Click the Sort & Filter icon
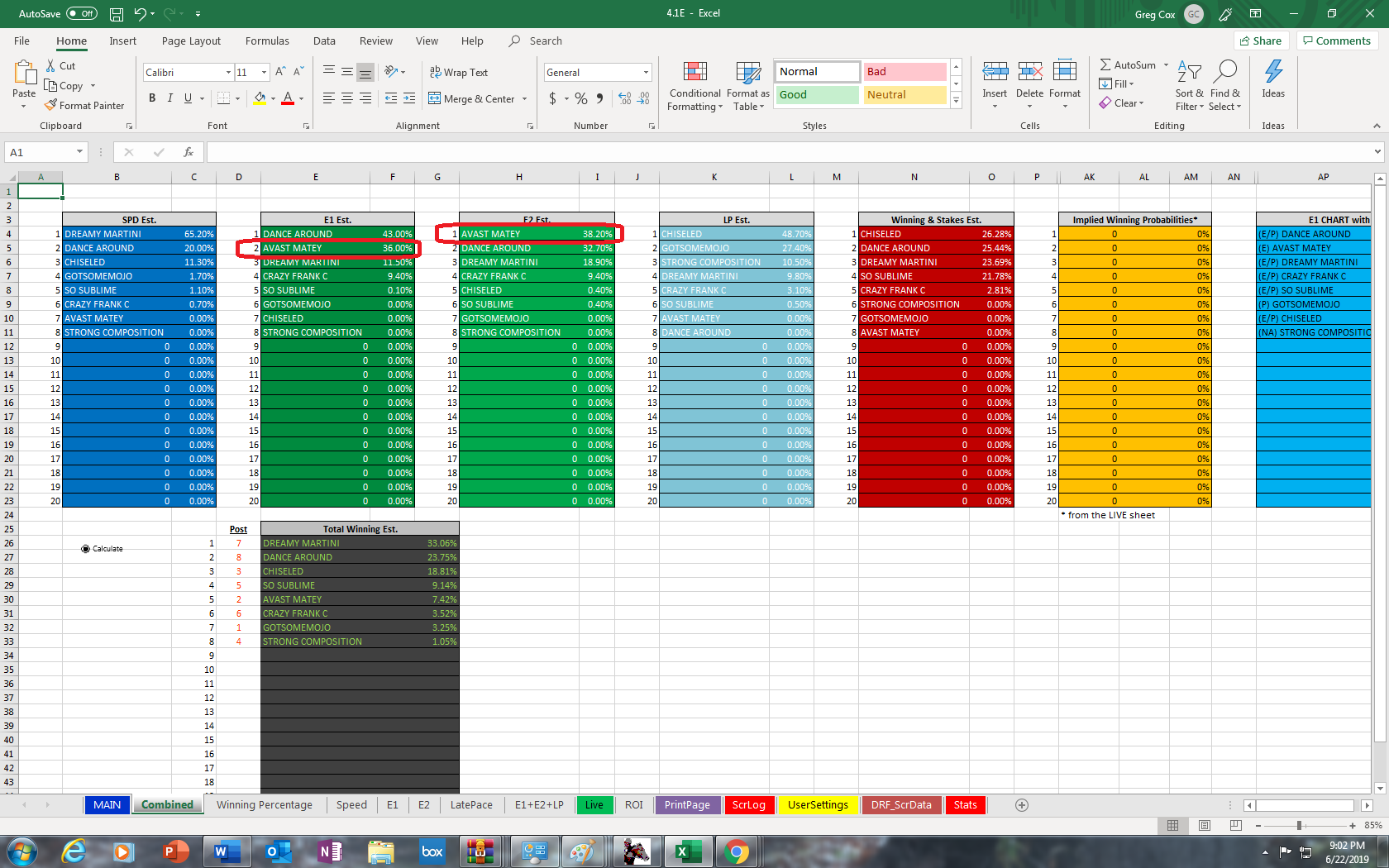Viewport: 1389px width, 868px height. [x=1189, y=85]
